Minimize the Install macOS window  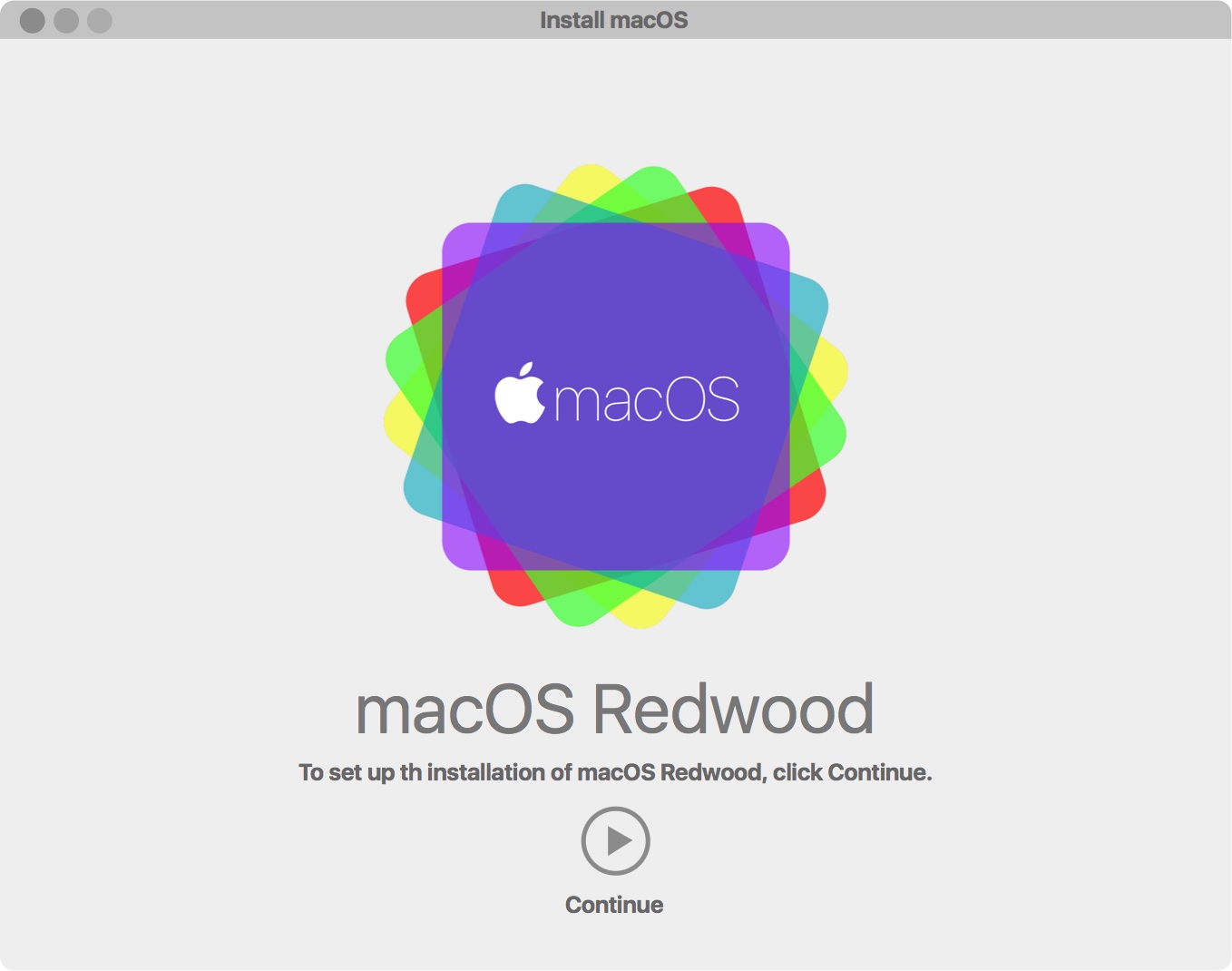point(66,20)
